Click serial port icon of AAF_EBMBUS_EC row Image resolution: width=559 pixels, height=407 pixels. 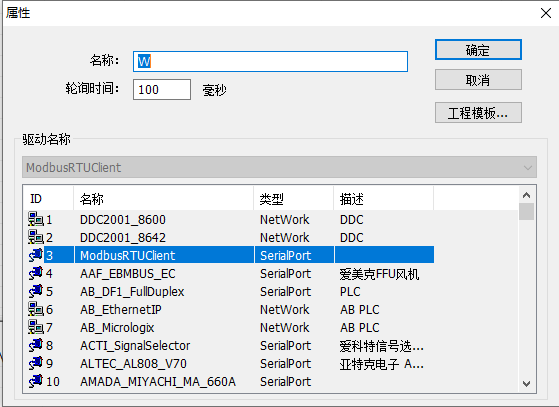pyautogui.click(x=36, y=273)
